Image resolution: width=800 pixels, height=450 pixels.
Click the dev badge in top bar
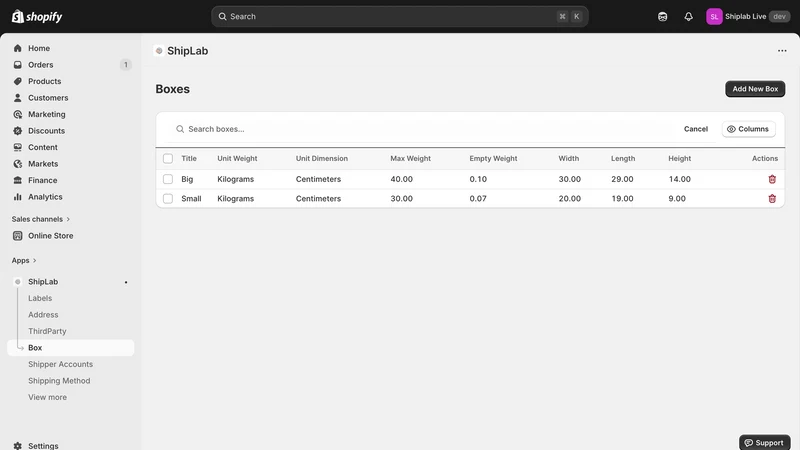779,16
